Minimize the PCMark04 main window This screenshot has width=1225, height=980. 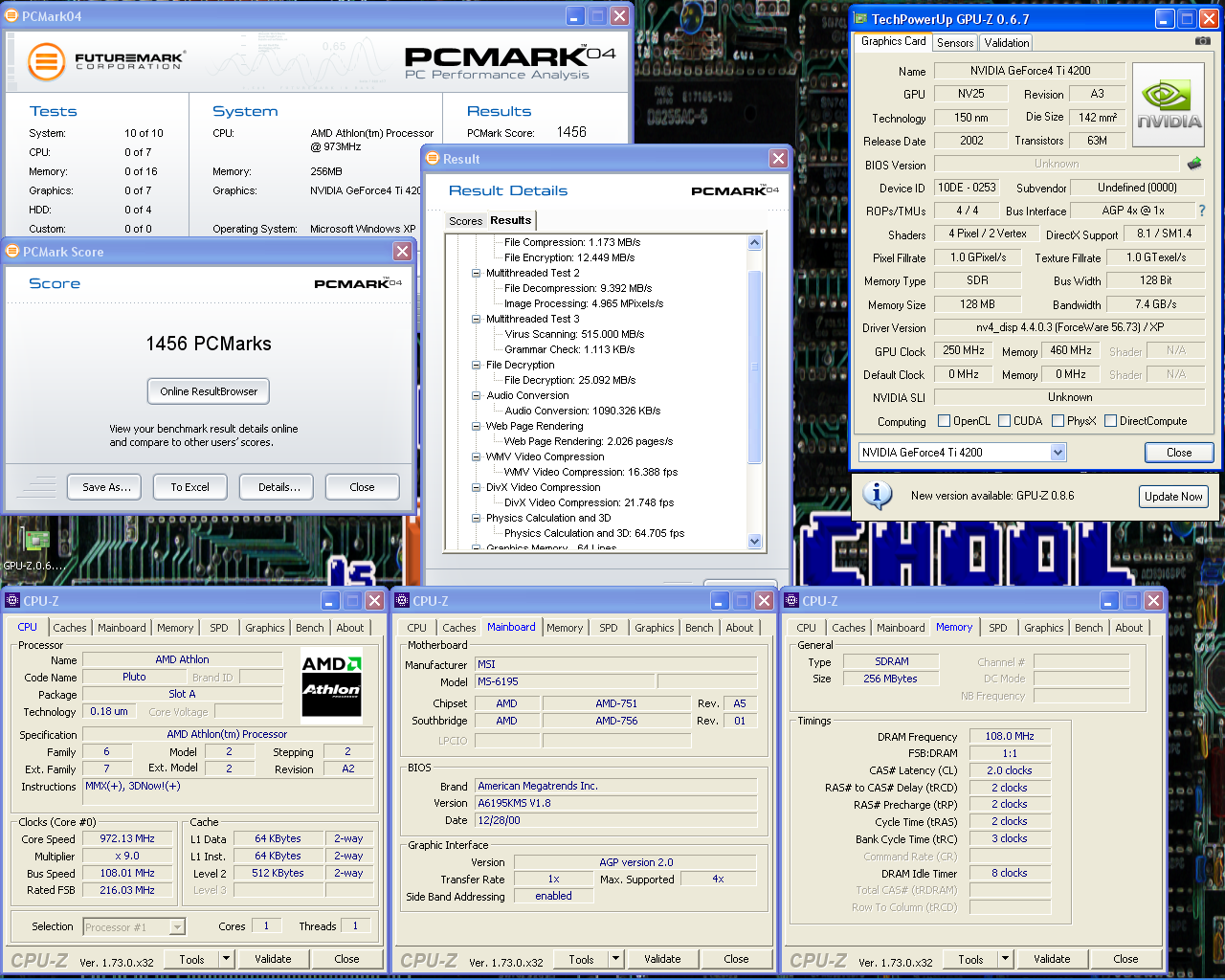[575, 16]
